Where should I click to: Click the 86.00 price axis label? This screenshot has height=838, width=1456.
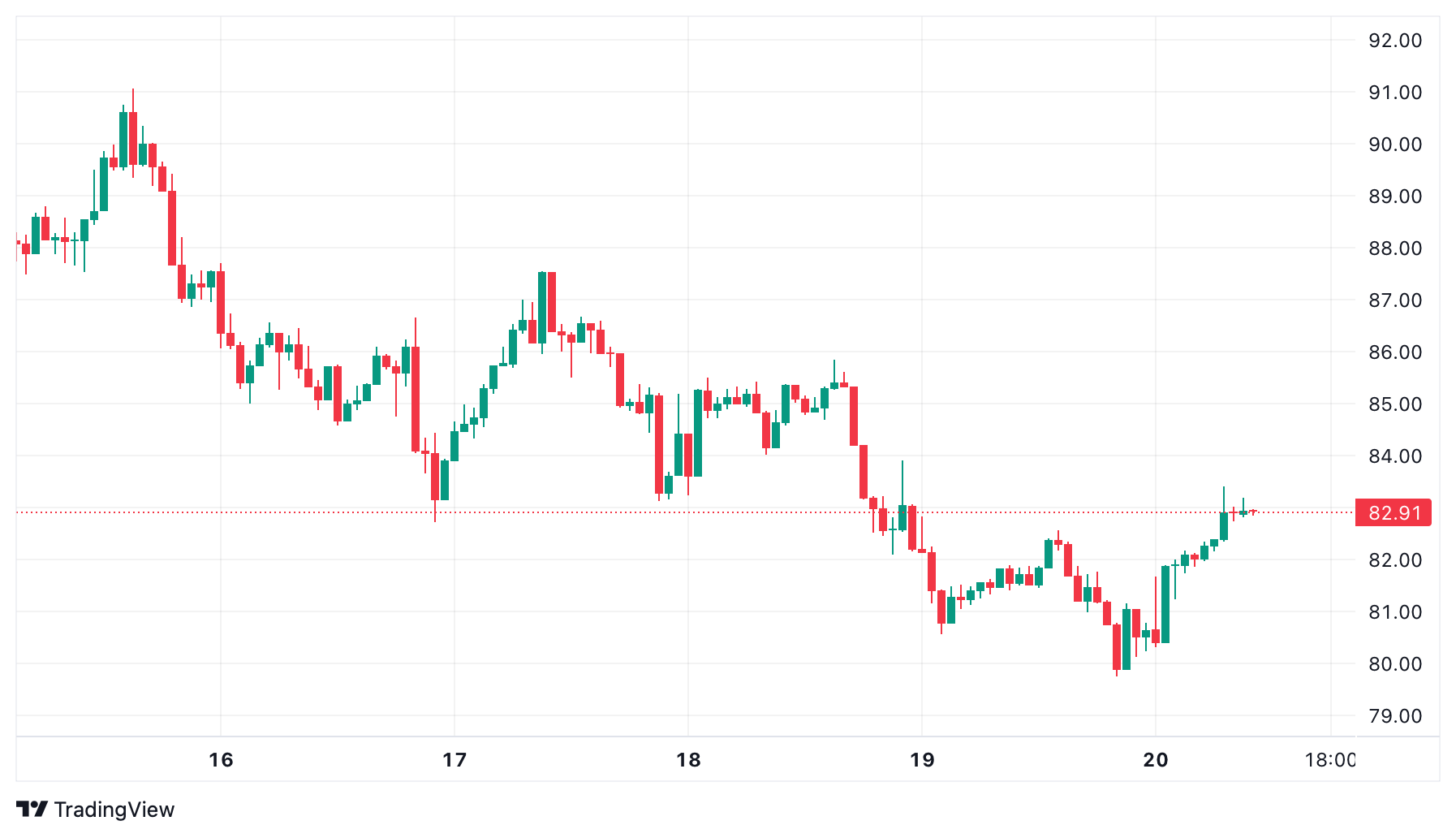point(1395,352)
